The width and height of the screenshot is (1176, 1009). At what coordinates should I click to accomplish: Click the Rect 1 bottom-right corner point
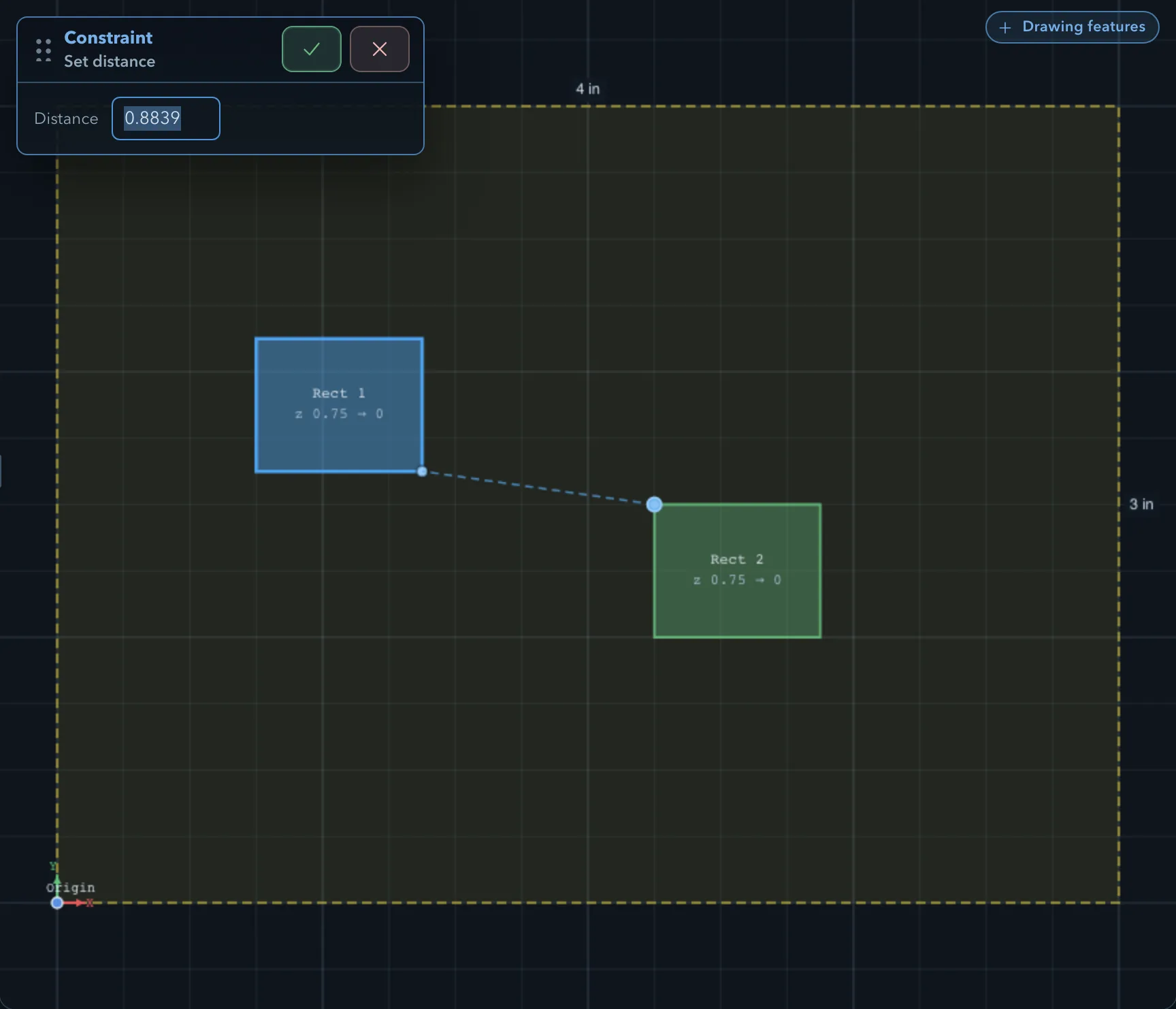(x=422, y=471)
